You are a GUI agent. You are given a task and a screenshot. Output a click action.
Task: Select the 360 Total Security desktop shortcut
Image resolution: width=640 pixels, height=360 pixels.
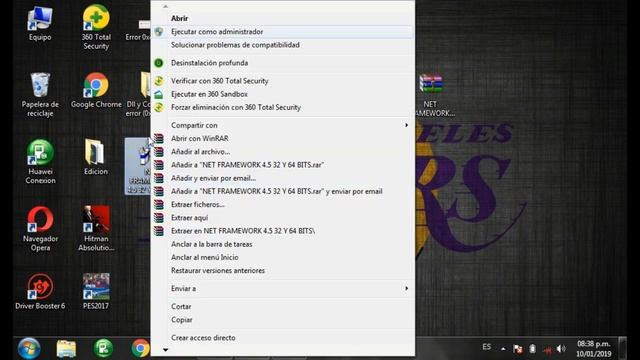[96, 27]
